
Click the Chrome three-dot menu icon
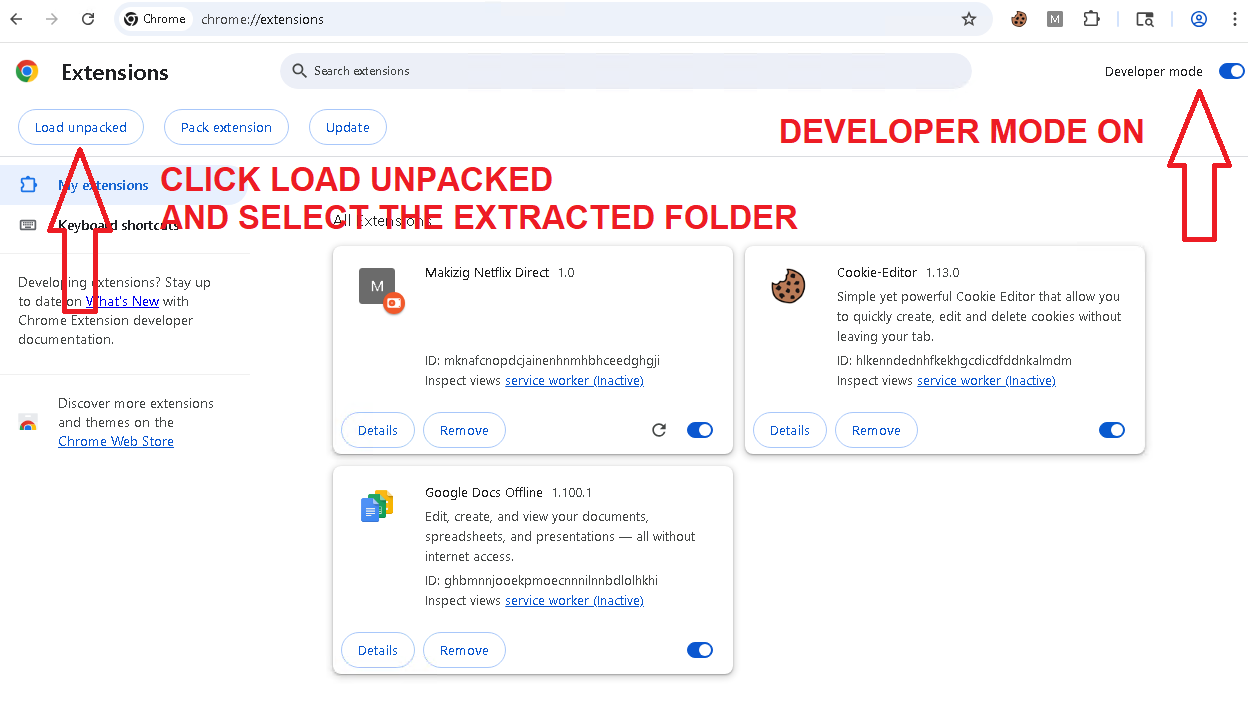click(1235, 19)
